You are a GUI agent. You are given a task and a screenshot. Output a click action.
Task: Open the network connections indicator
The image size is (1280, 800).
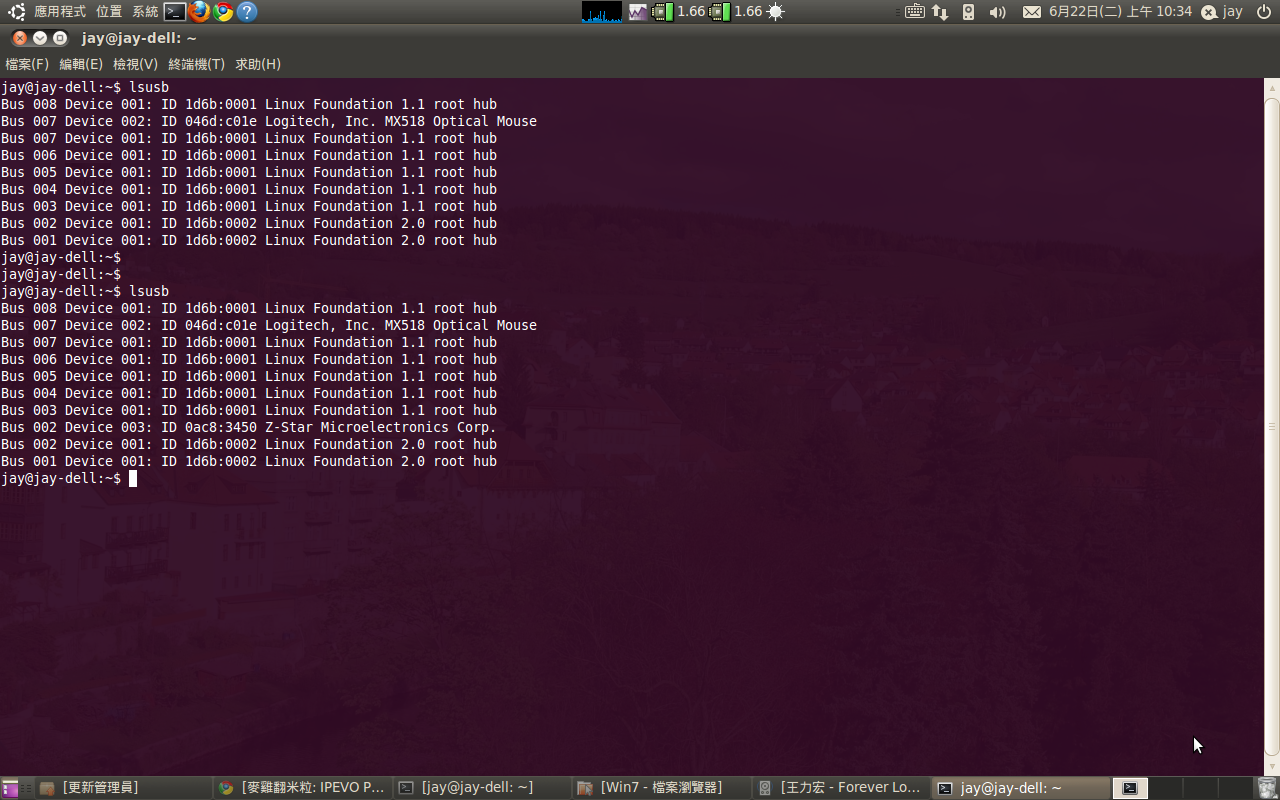click(940, 12)
